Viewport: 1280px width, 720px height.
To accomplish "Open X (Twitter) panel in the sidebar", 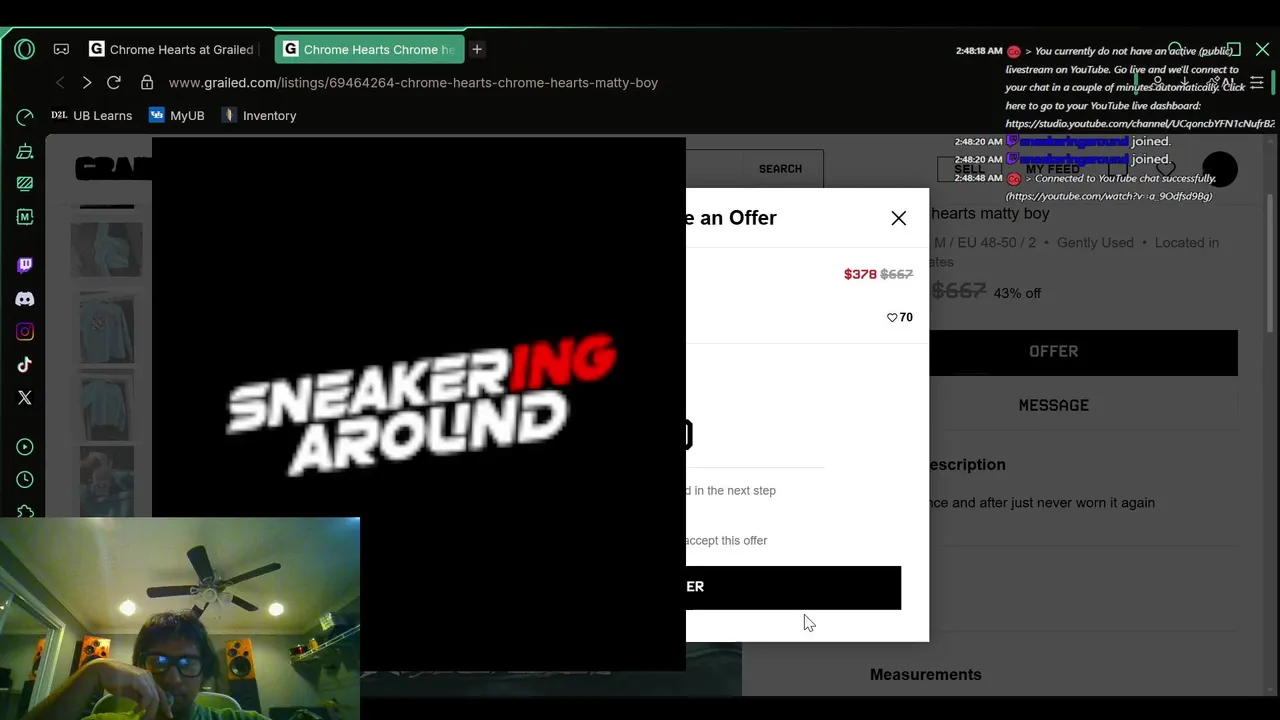I will click(x=25, y=398).
